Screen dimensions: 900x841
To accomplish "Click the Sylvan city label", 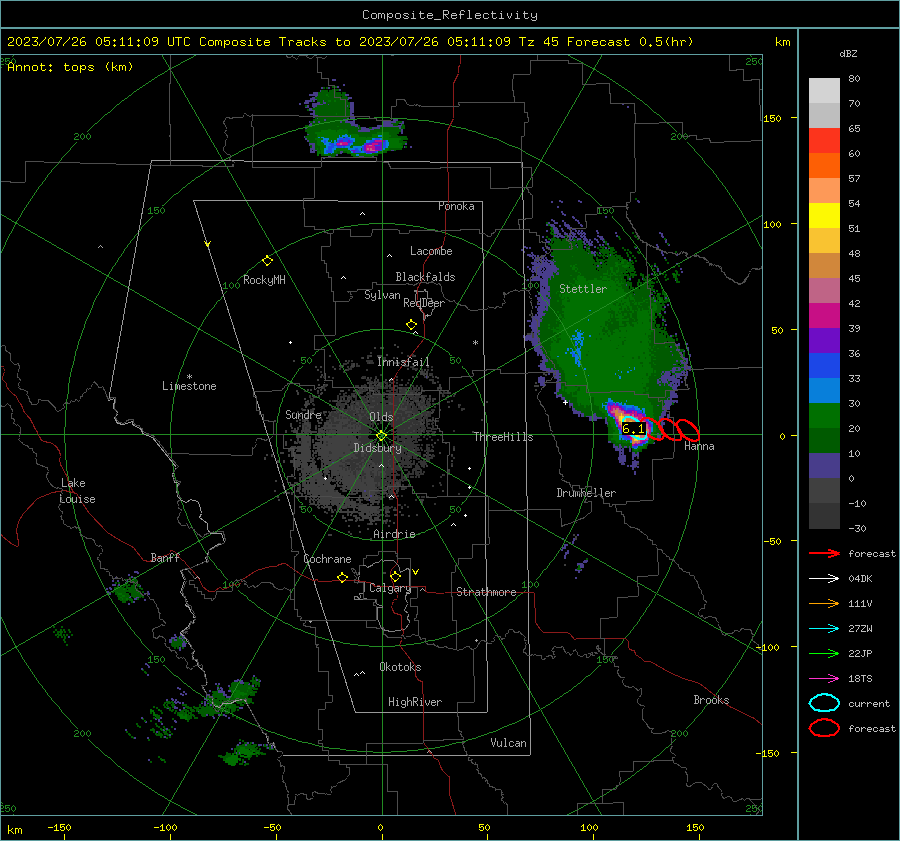I will (x=382, y=295).
